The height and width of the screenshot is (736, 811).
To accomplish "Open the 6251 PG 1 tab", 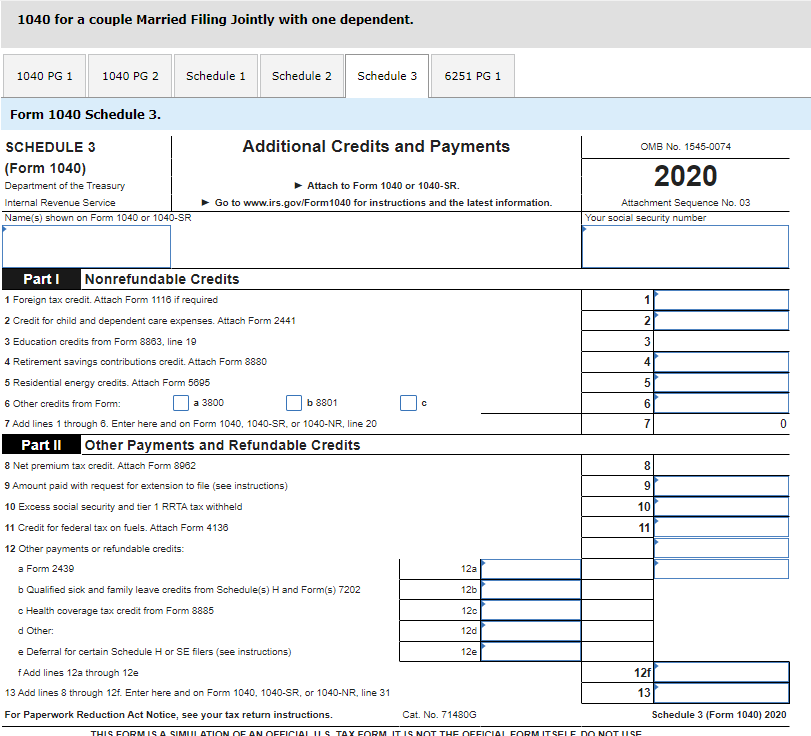I will tap(473, 76).
